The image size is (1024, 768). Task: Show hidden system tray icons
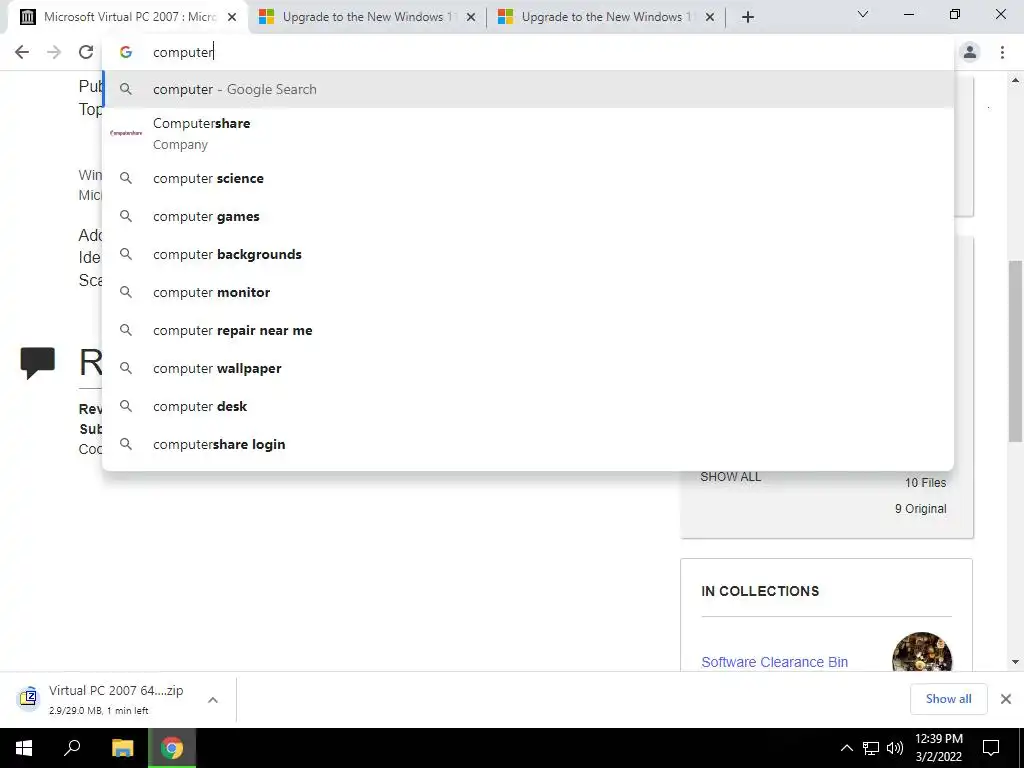(846, 748)
